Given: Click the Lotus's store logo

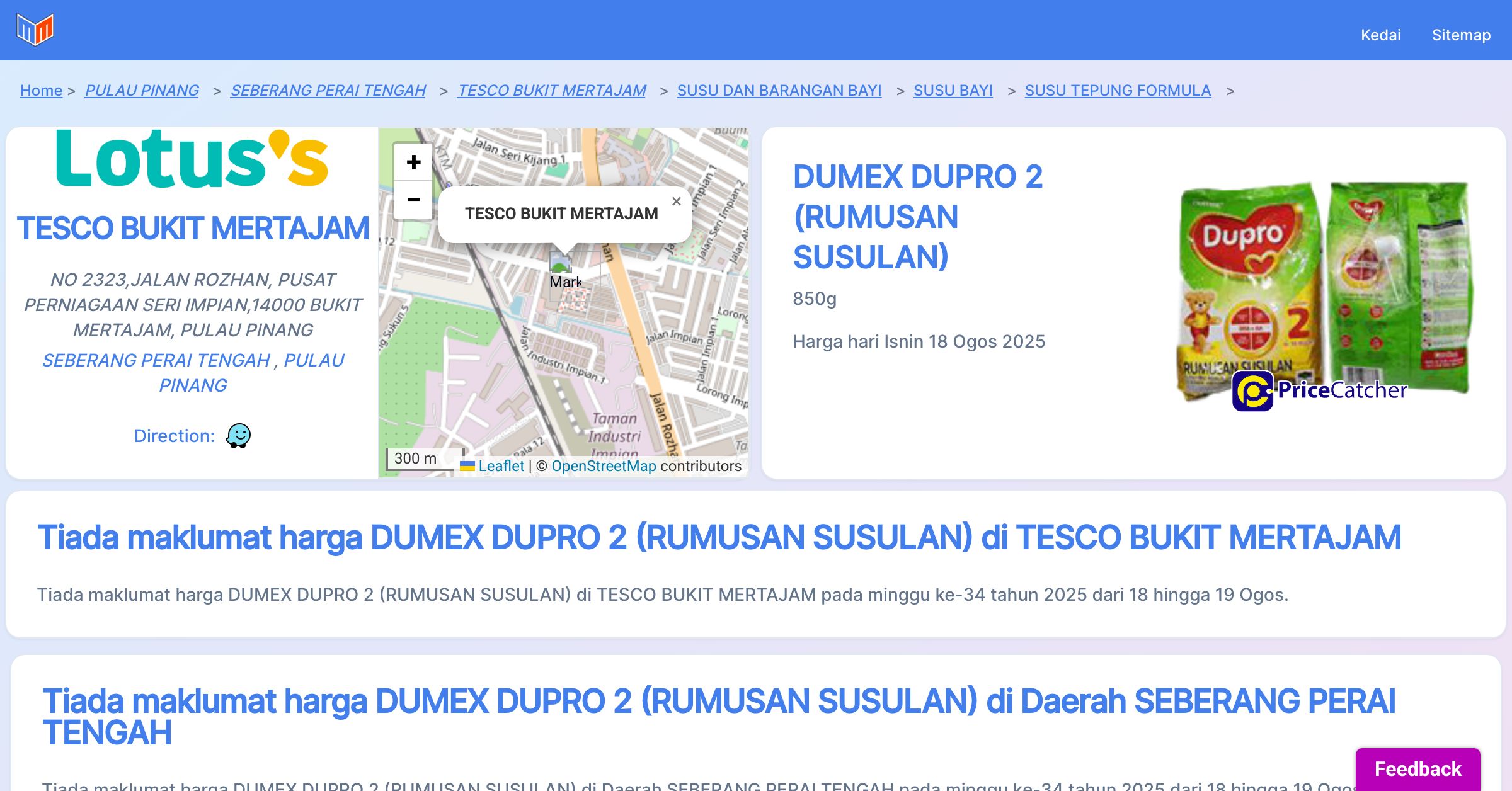Looking at the screenshot, I should tap(192, 159).
